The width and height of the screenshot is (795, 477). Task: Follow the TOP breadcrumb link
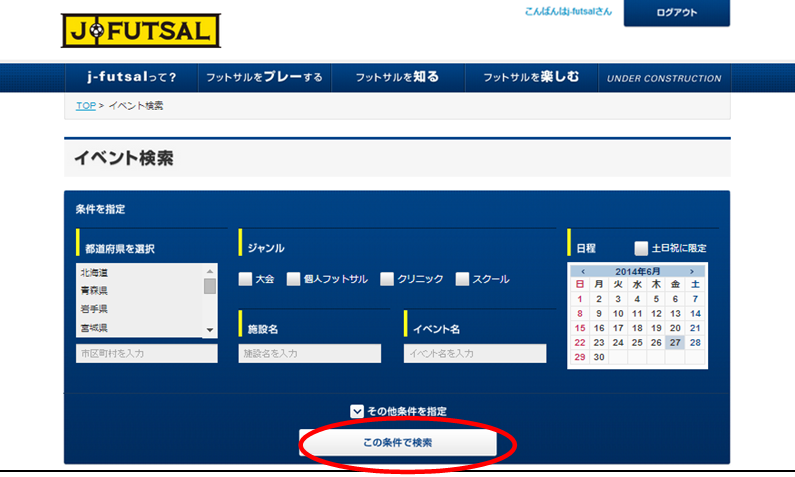pyautogui.click(x=86, y=105)
